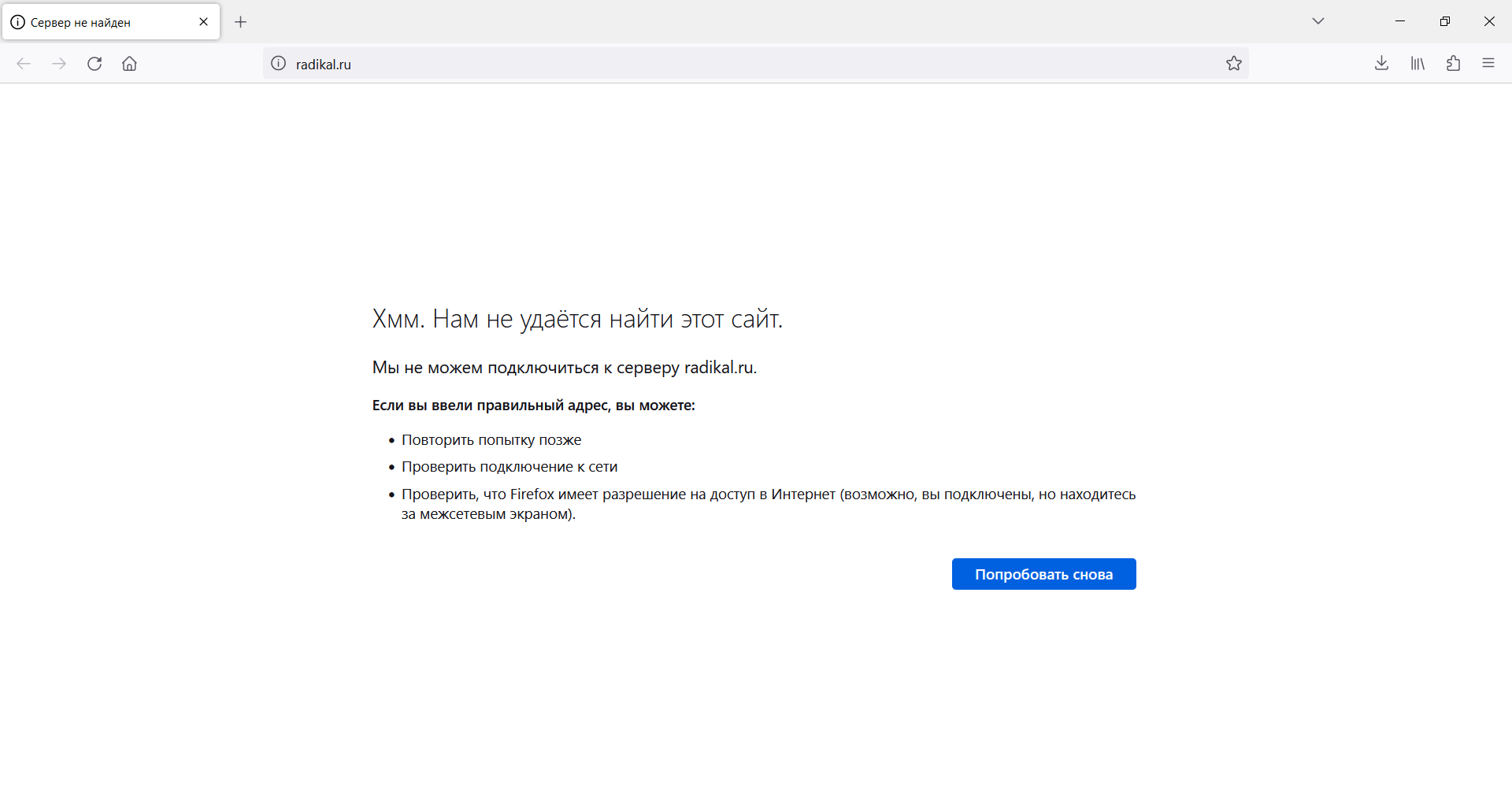Reload the current page
This screenshot has height=811, width=1512.
(94, 64)
